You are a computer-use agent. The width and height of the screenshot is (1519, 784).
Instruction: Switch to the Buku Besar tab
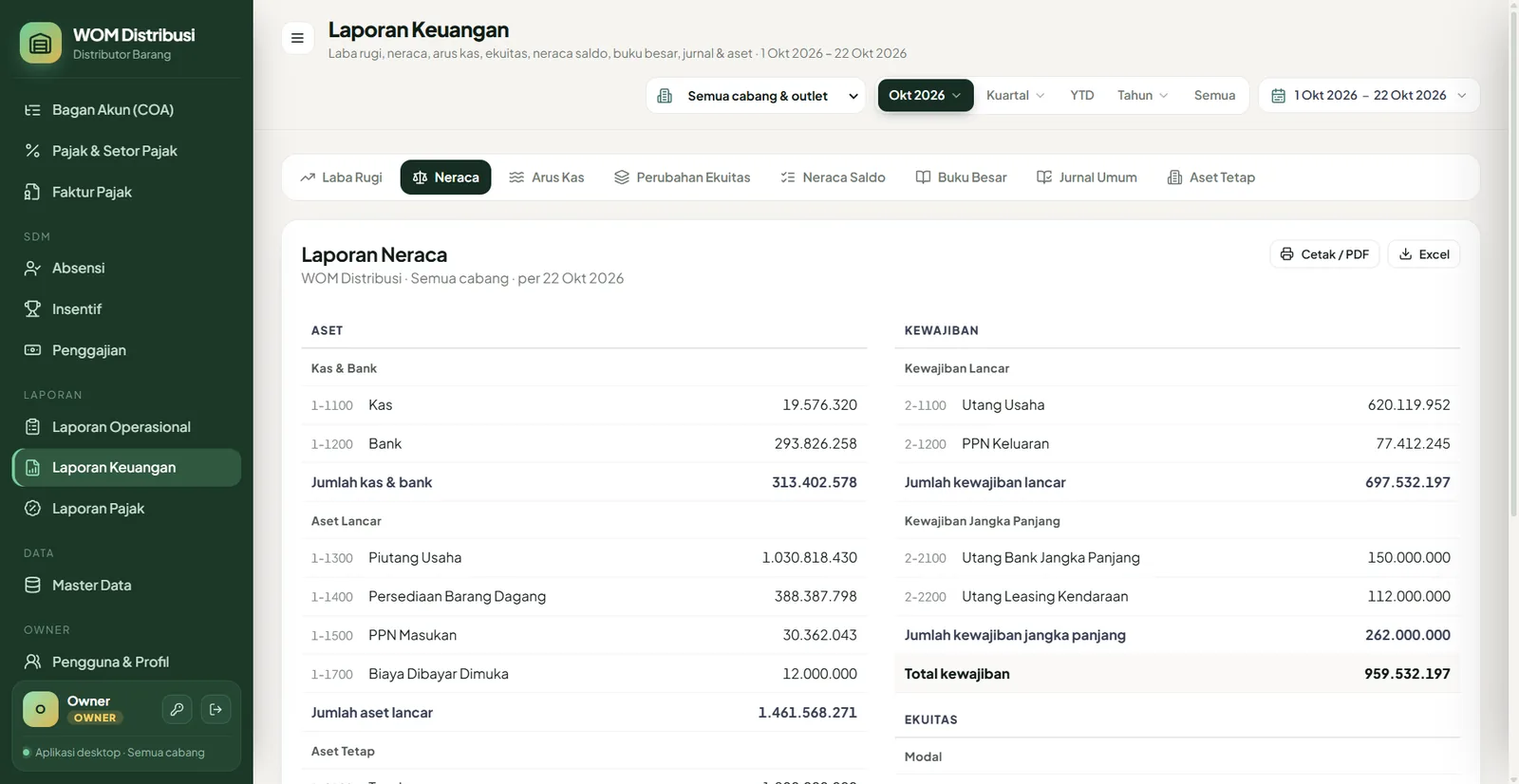pyautogui.click(x=961, y=177)
